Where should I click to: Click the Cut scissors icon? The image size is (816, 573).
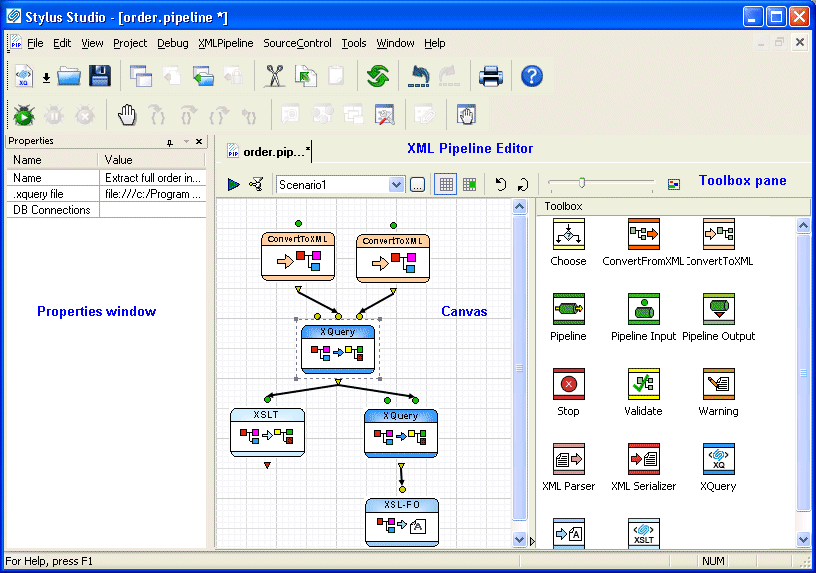275,76
